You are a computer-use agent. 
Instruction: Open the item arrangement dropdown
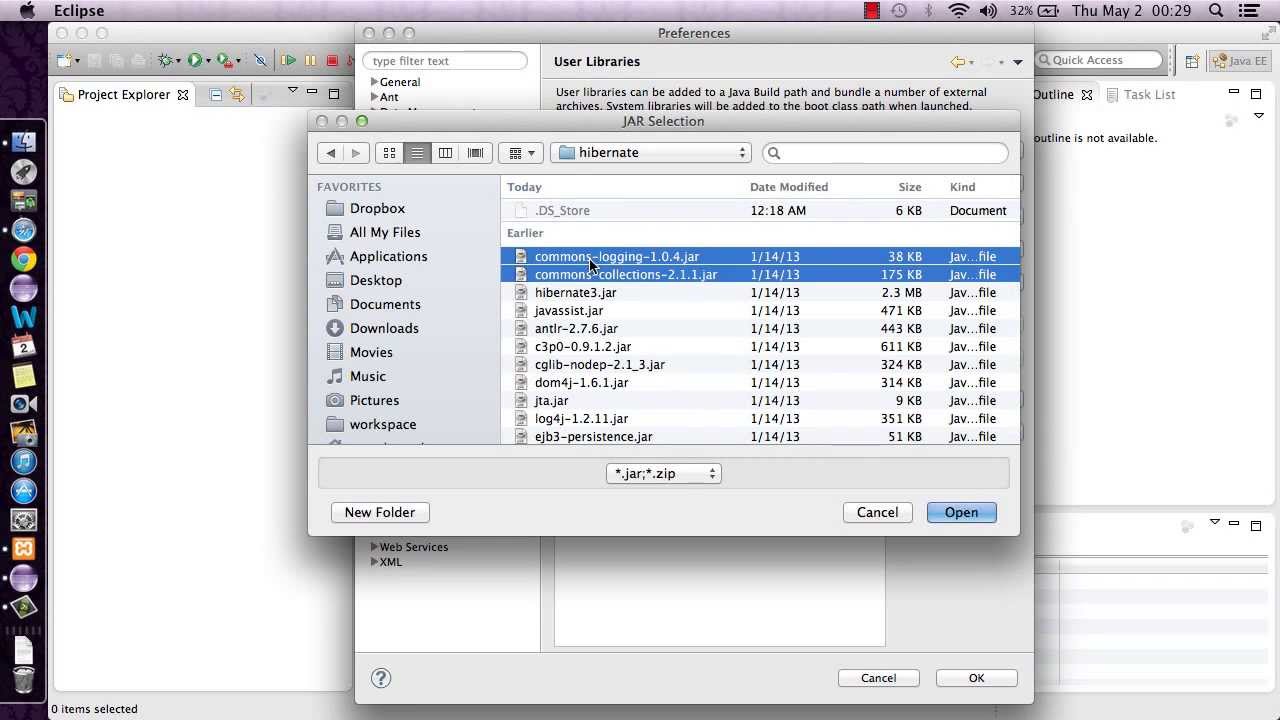pyautogui.click(x=521, y=153)
